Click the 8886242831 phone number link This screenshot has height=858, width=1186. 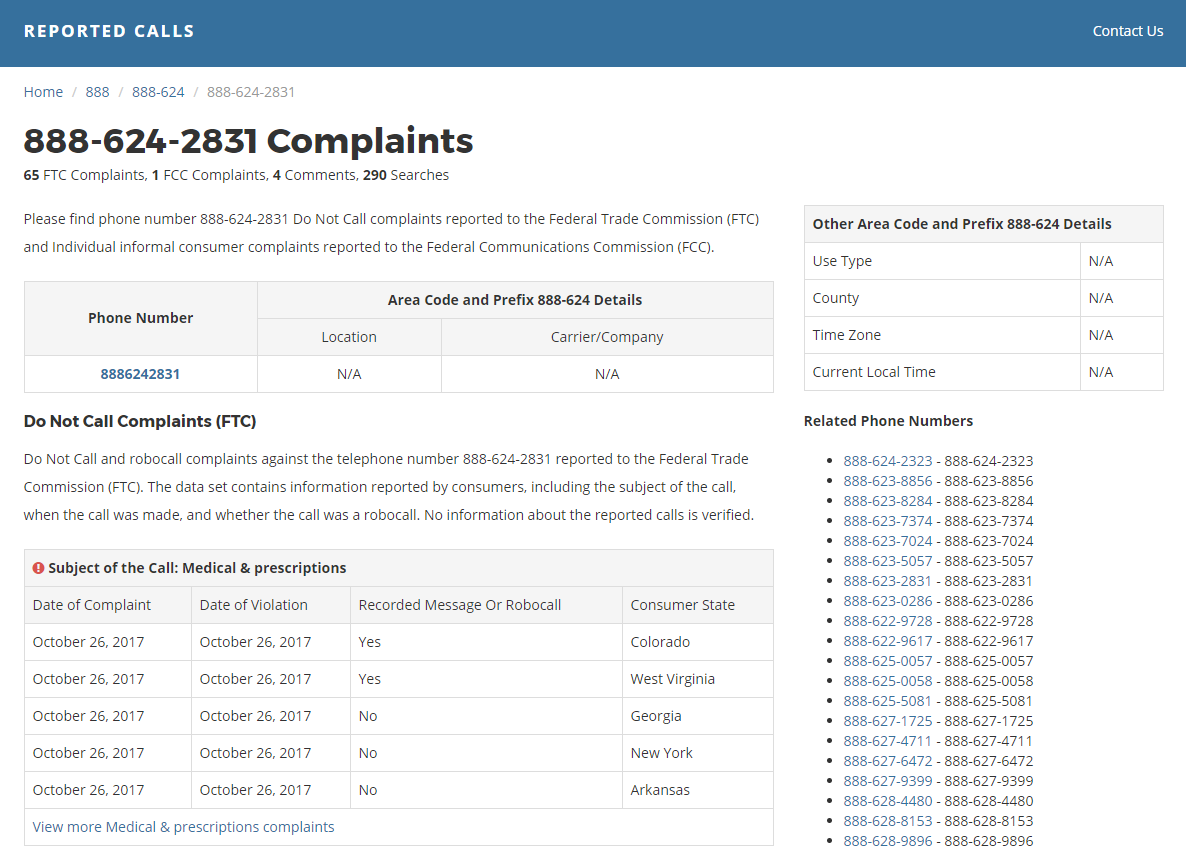click(140, 373)
